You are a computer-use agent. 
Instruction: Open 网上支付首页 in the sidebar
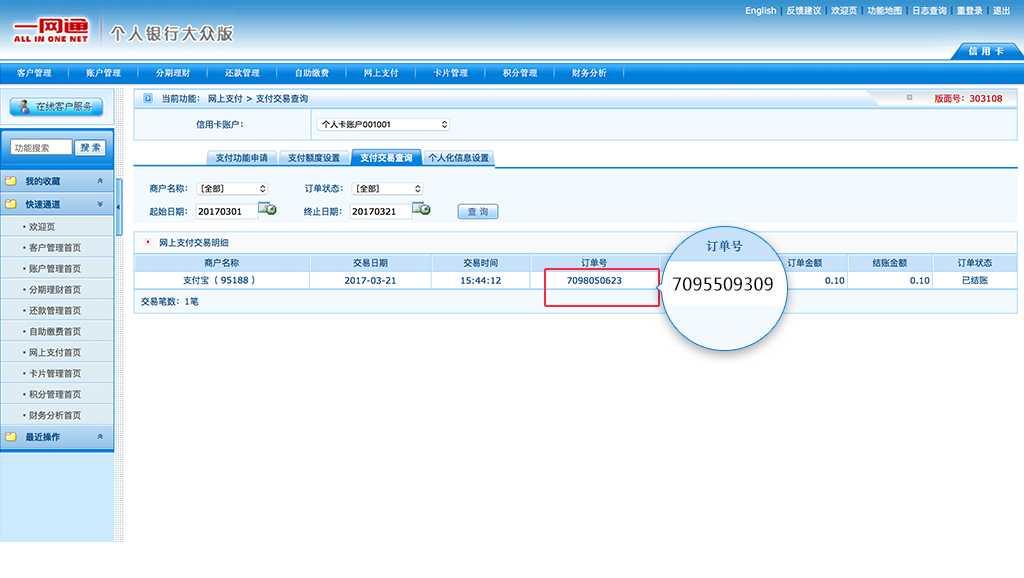[x=55, y=352]
